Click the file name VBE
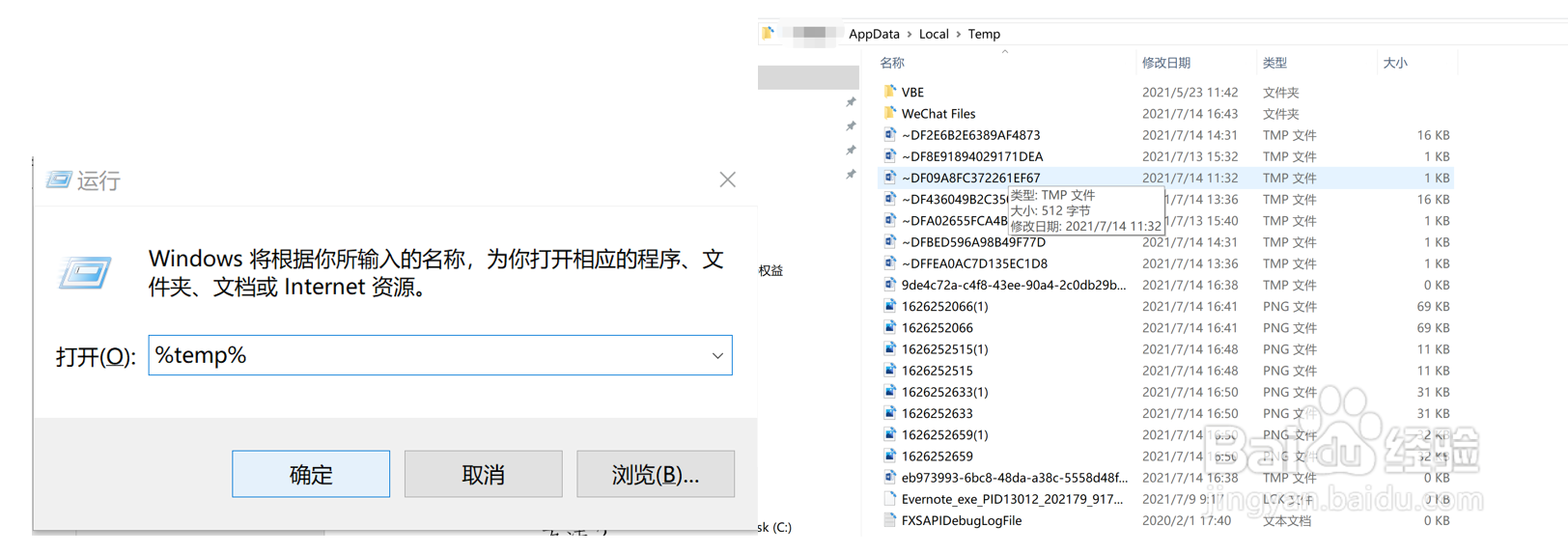The image size is (1568, 553). pos(912,93)
